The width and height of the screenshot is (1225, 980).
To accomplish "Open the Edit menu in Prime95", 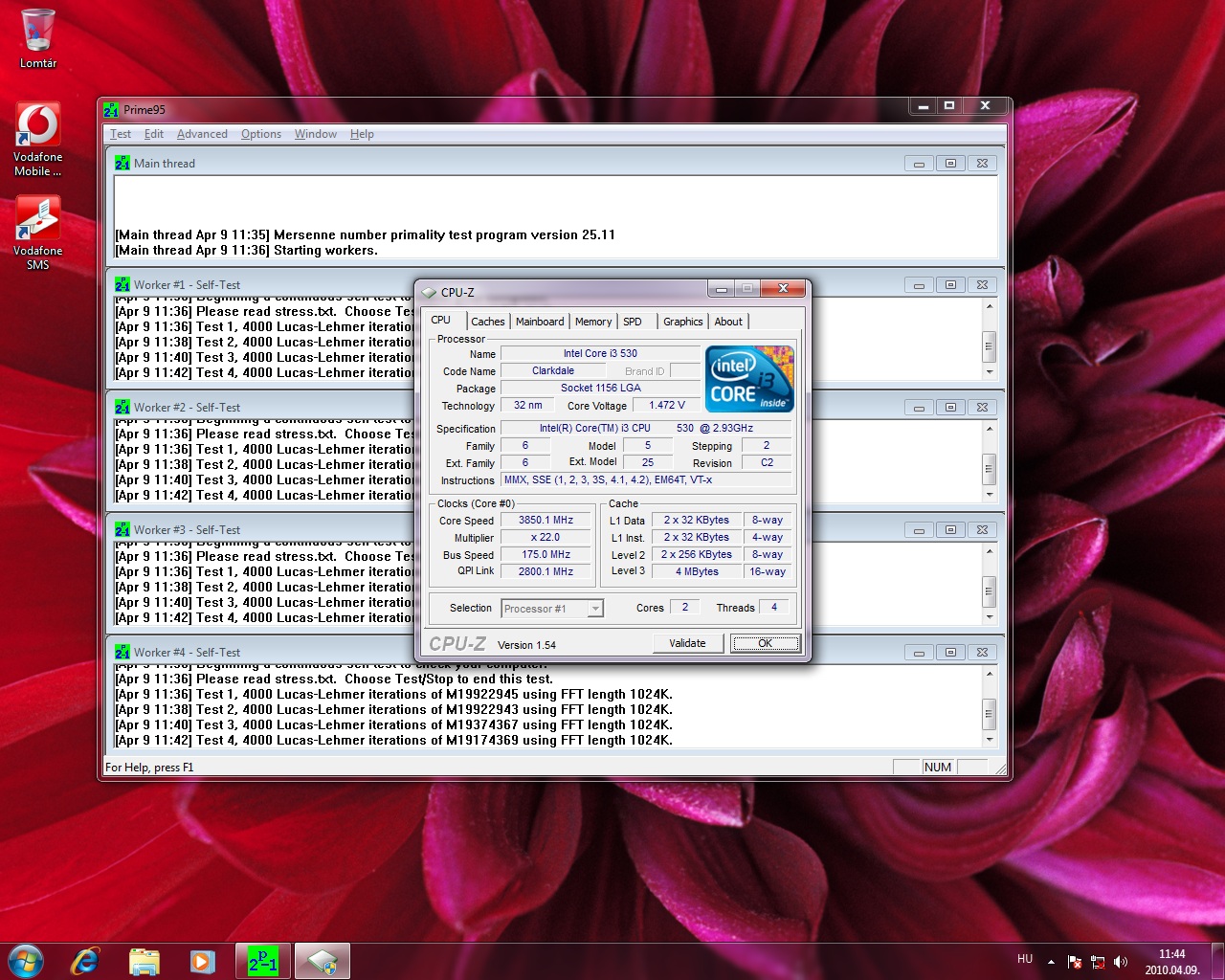I will 154,134.
